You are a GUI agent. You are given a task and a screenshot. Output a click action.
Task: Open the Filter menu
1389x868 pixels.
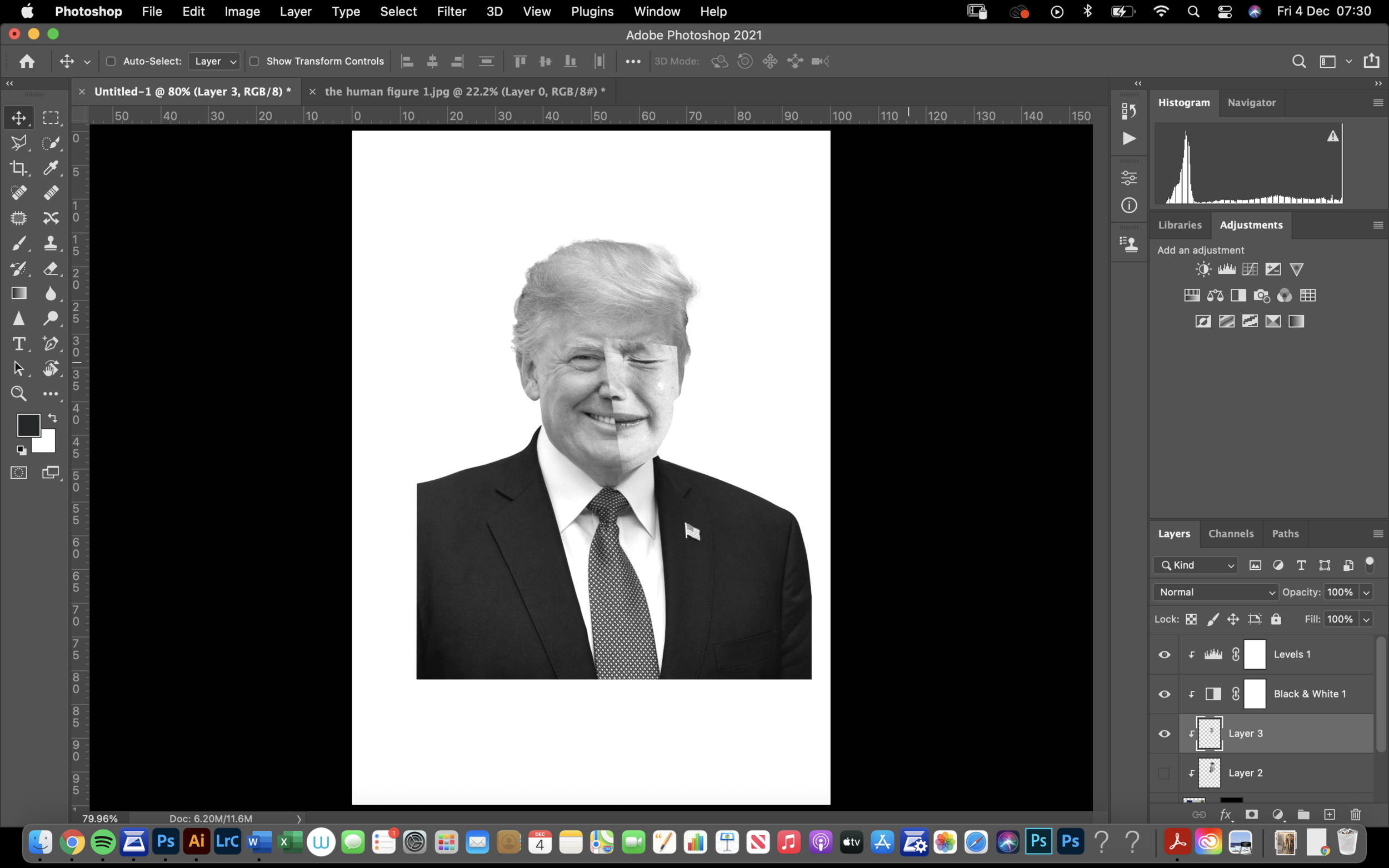451,12
